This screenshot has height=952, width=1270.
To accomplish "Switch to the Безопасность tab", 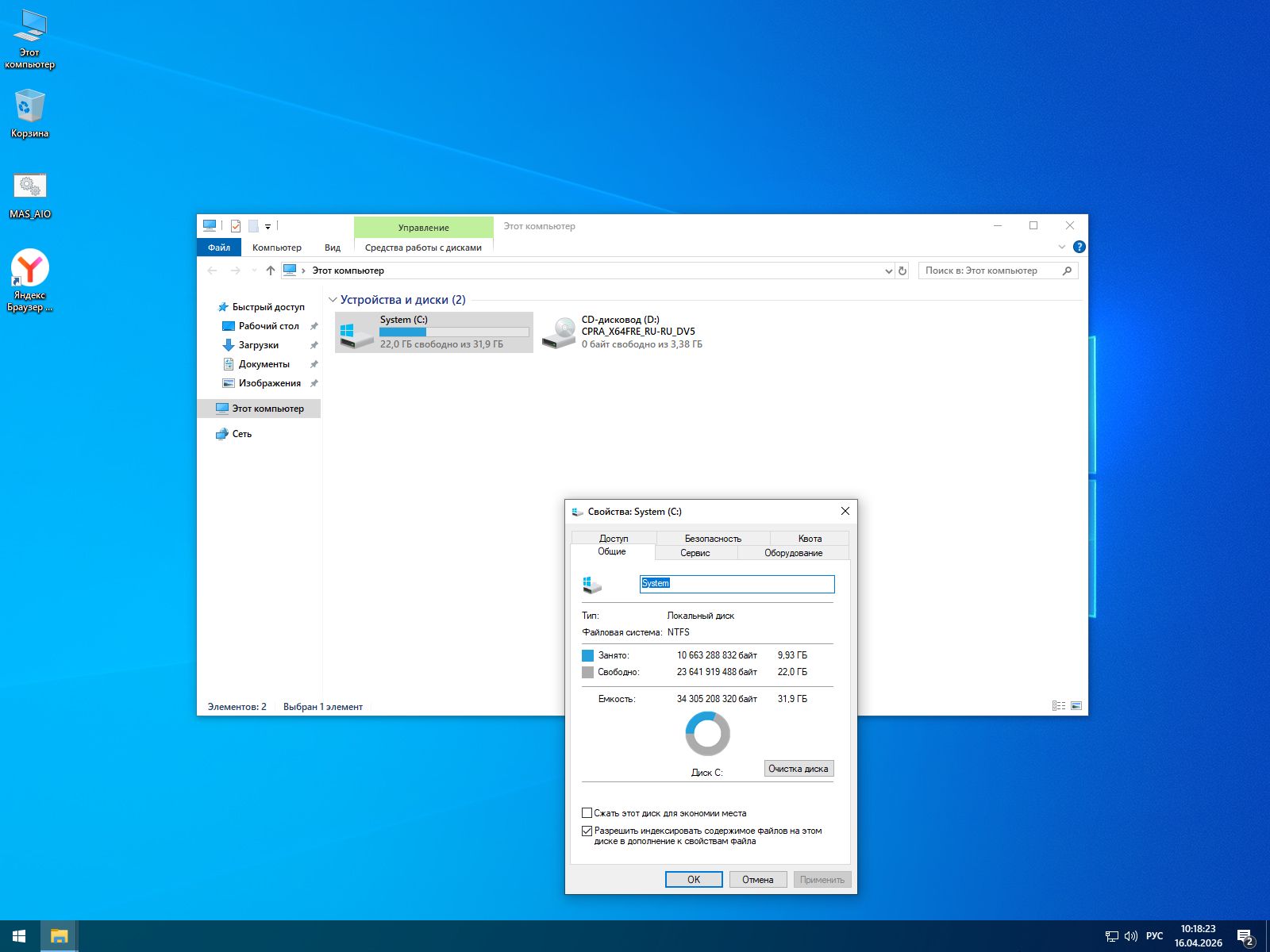I will (713, 538).
